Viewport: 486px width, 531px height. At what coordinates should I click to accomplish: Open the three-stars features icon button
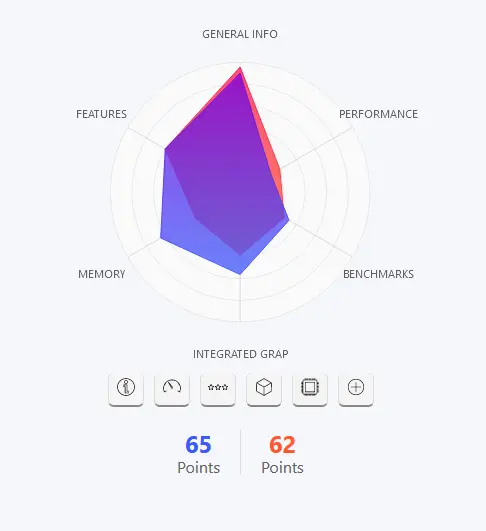point(218,388)
